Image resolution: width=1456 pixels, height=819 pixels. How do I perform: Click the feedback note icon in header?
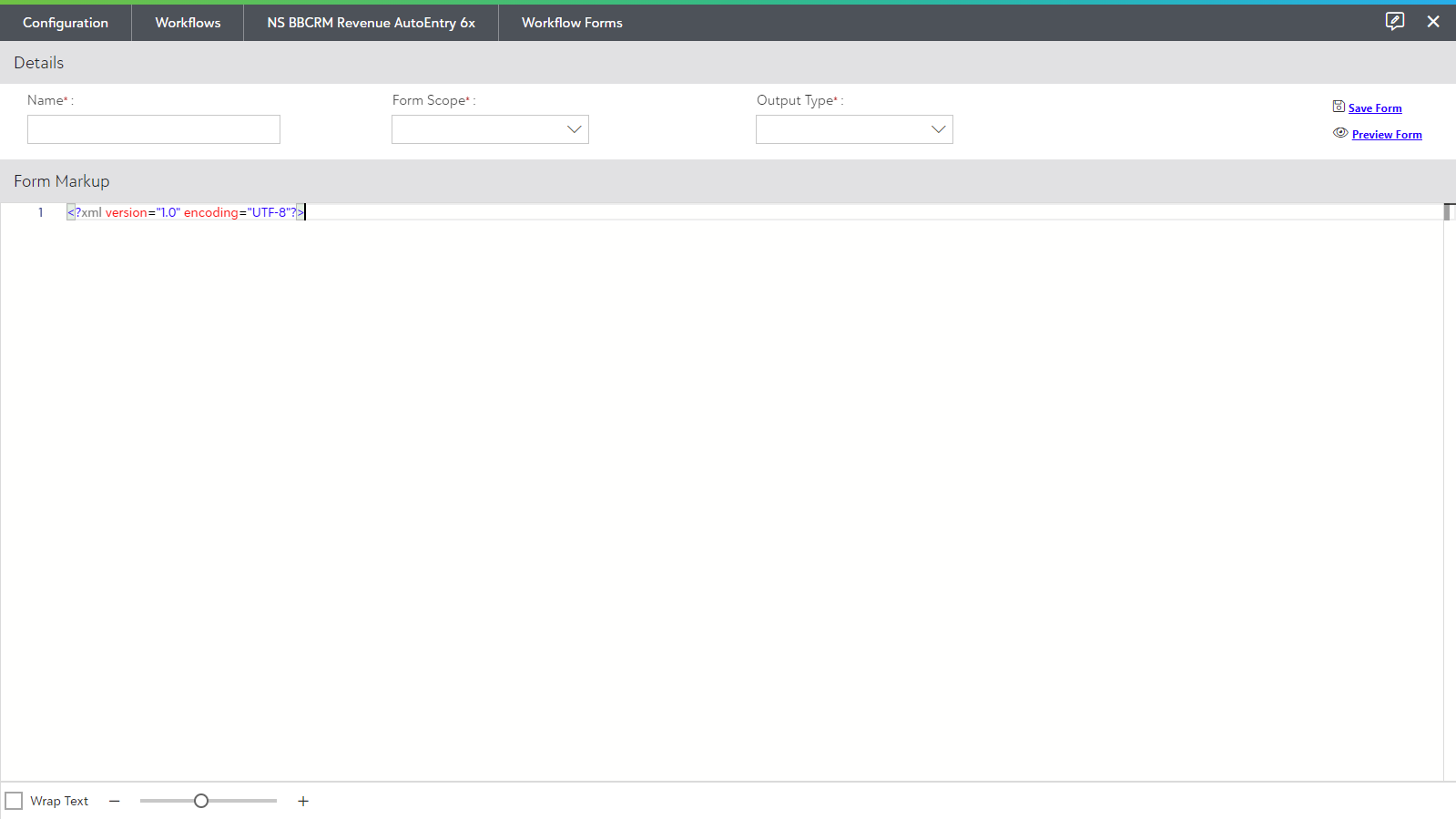pyautogui.click(x=1394, y=21)
